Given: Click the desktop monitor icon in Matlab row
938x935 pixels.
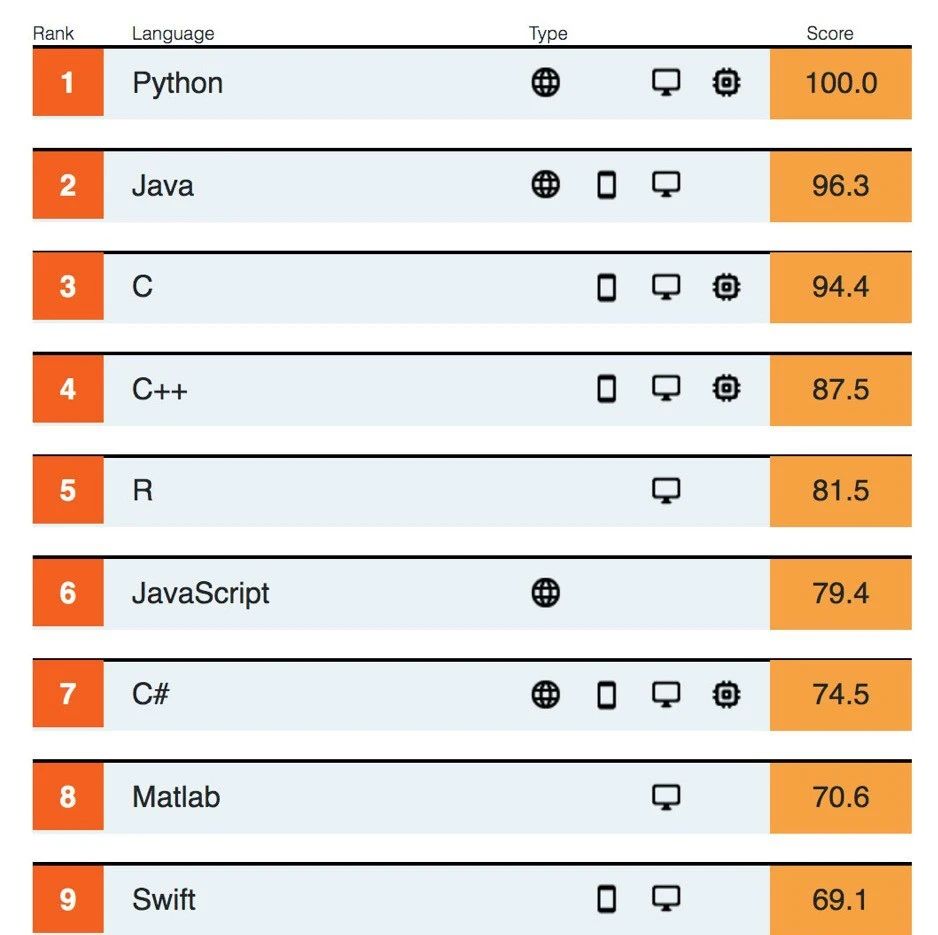Looking at the screenshot, I should (666, 797).
